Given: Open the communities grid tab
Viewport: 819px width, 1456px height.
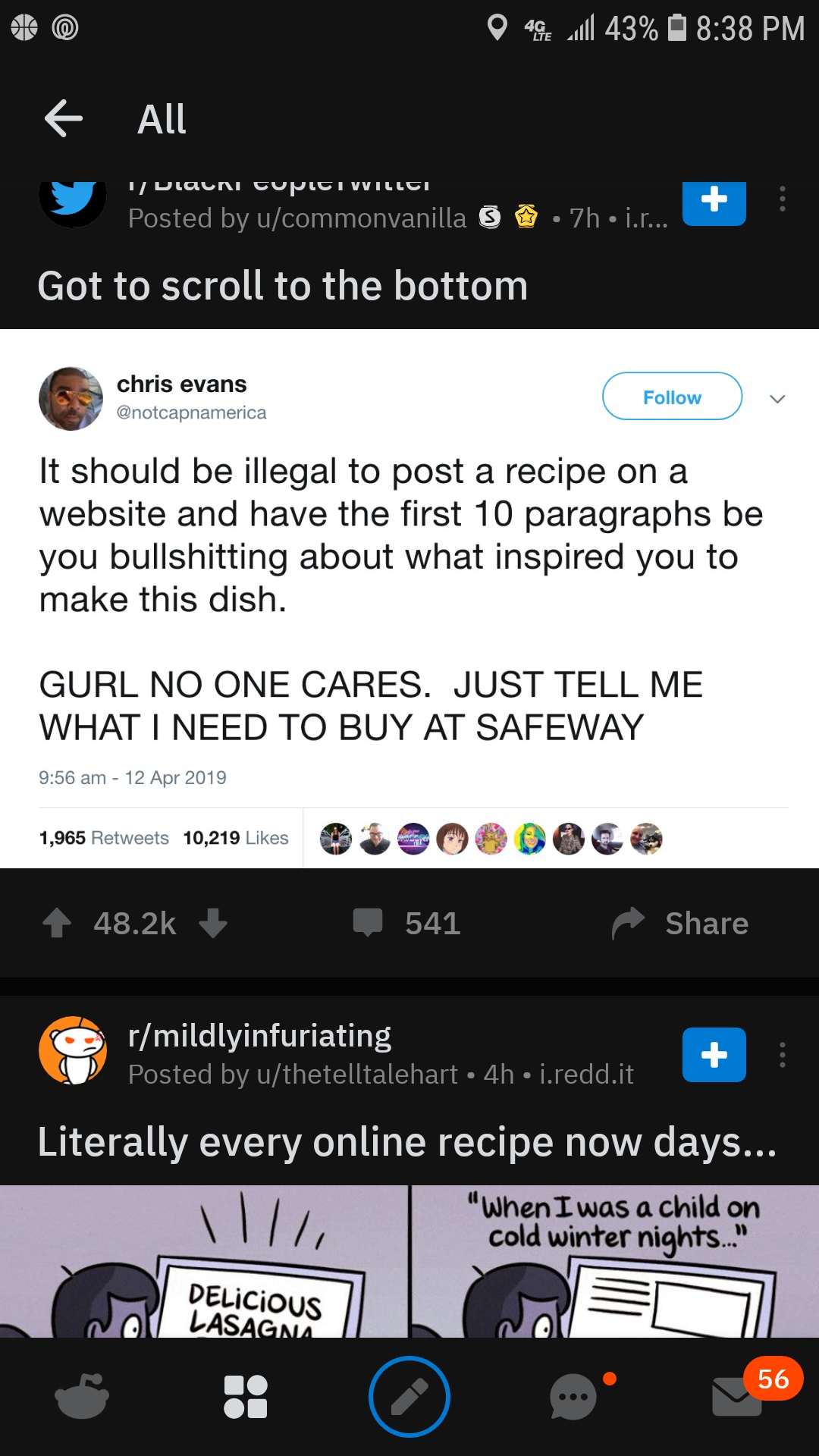Looking at the screenshot, I should pyautogui.click(x=246, y=1396).
